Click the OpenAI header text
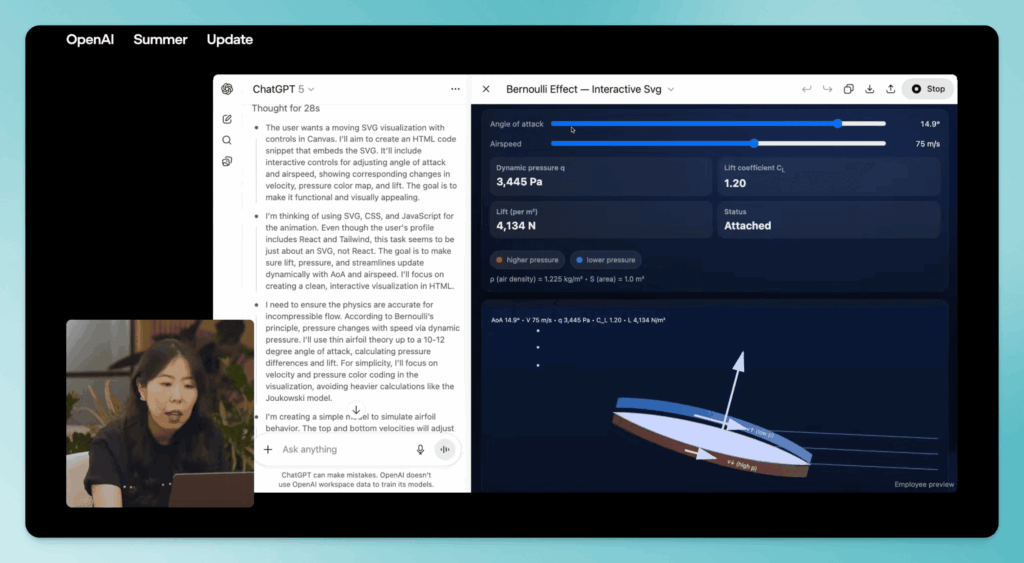 (90, 39)
